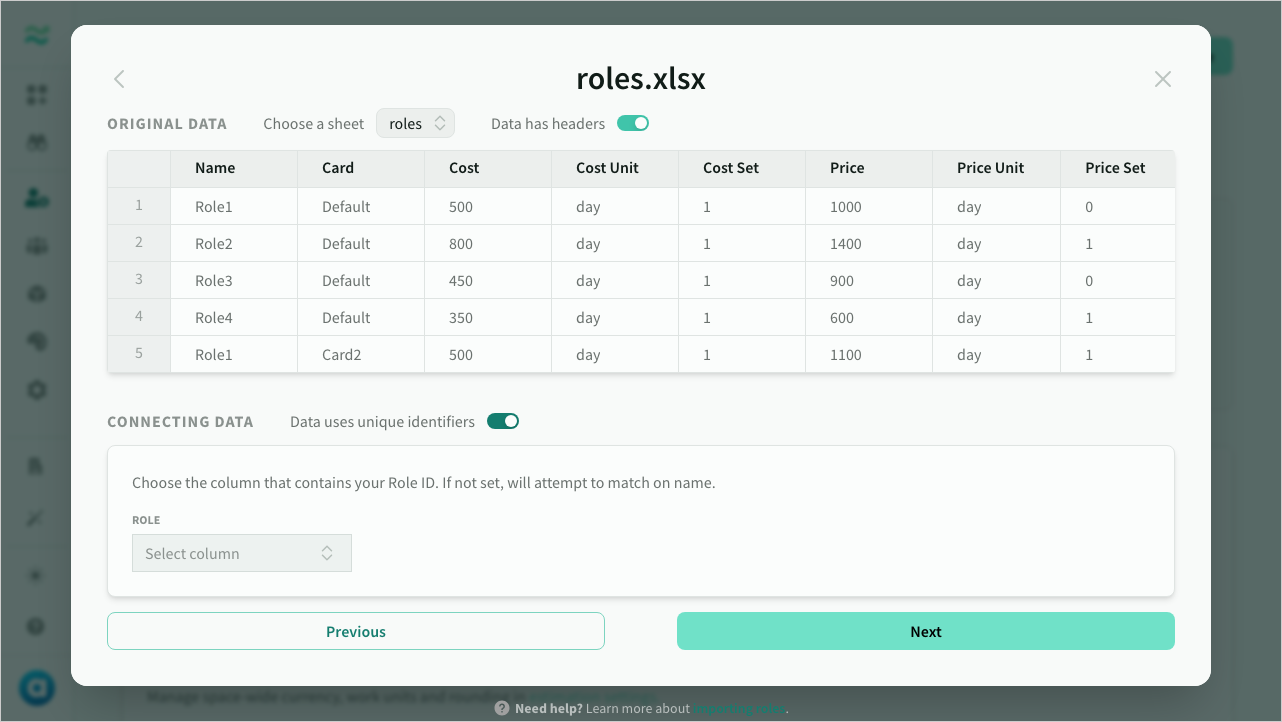This screenshot has height=722, width=1282.
Task: Go back using the left chevron arrow
Action: [119, 79]
